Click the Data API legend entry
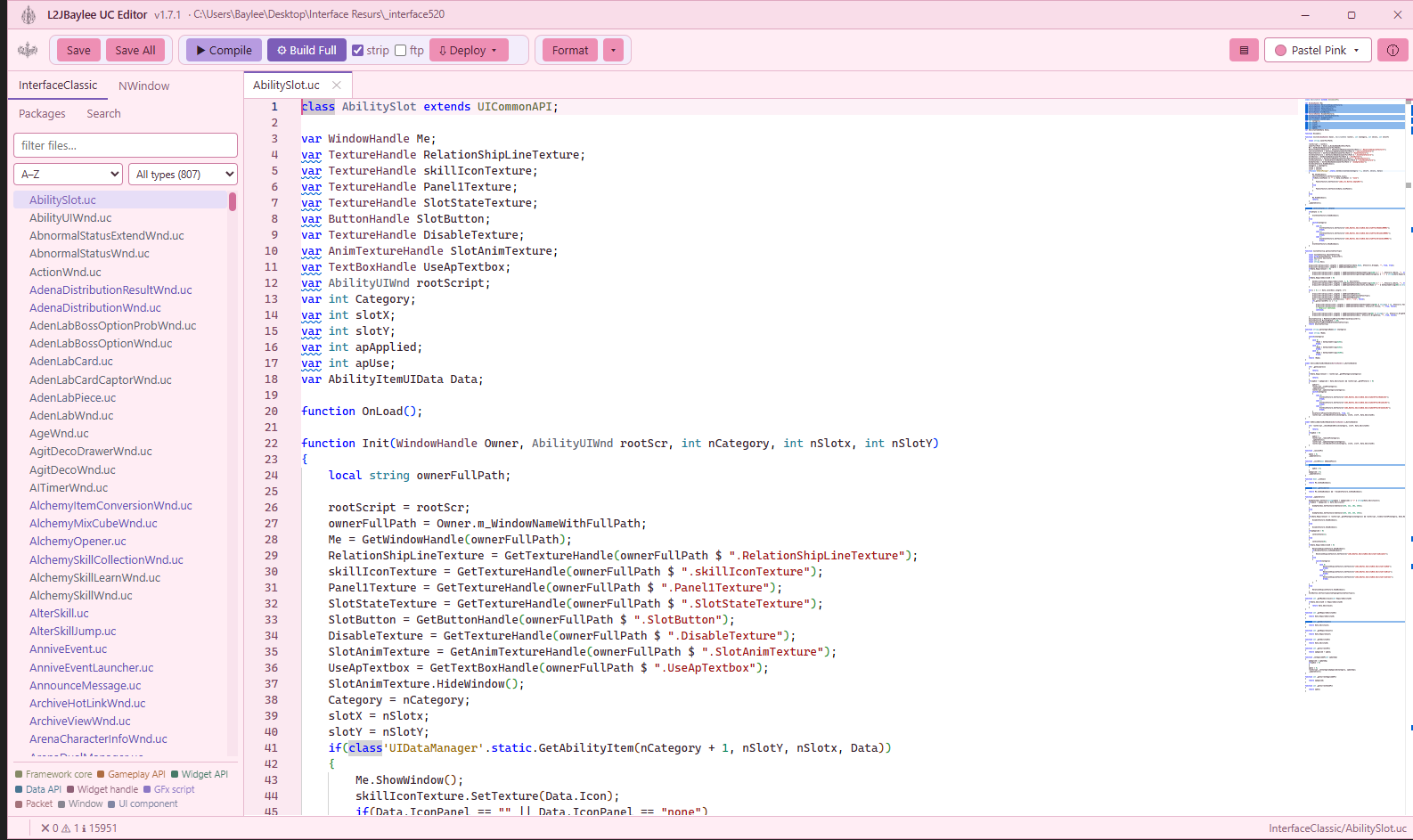Viewport: 1413px width, 840px height. coord(38,789)
